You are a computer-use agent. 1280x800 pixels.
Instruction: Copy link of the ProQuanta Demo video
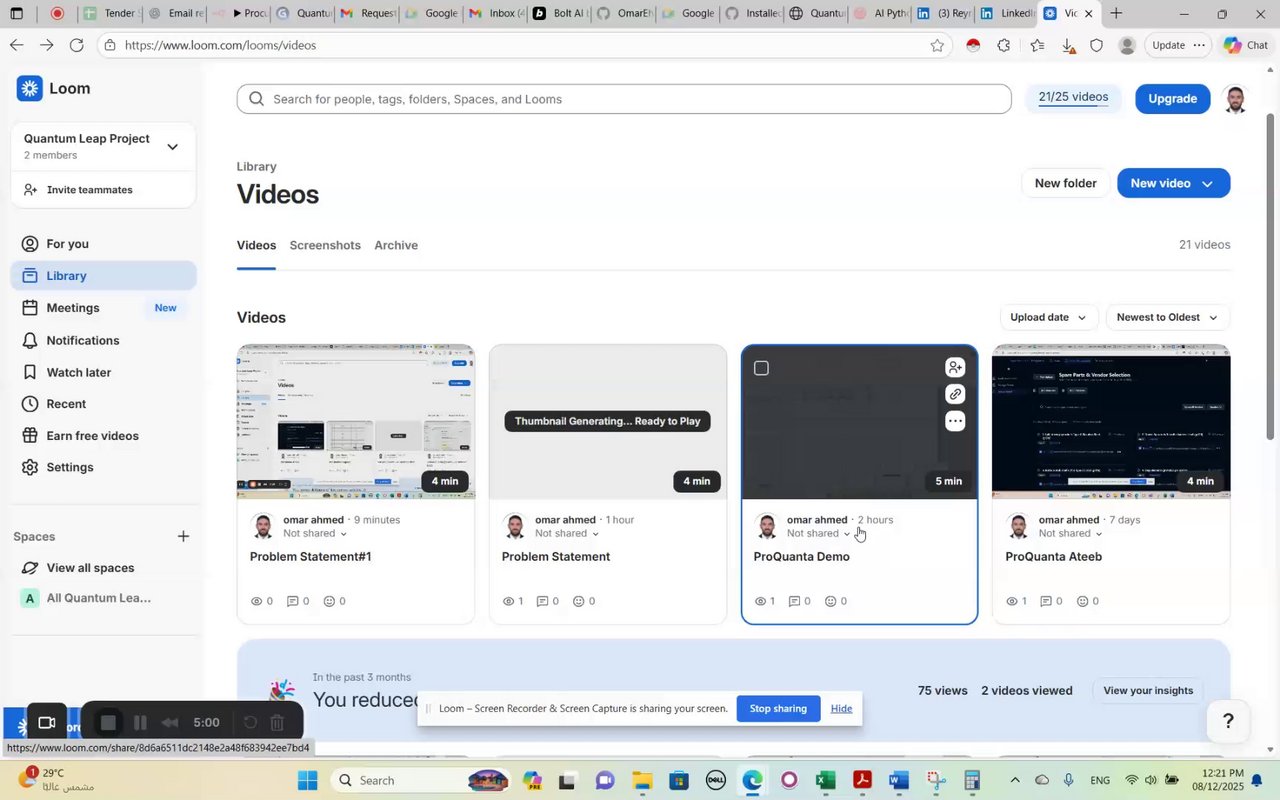955,394
